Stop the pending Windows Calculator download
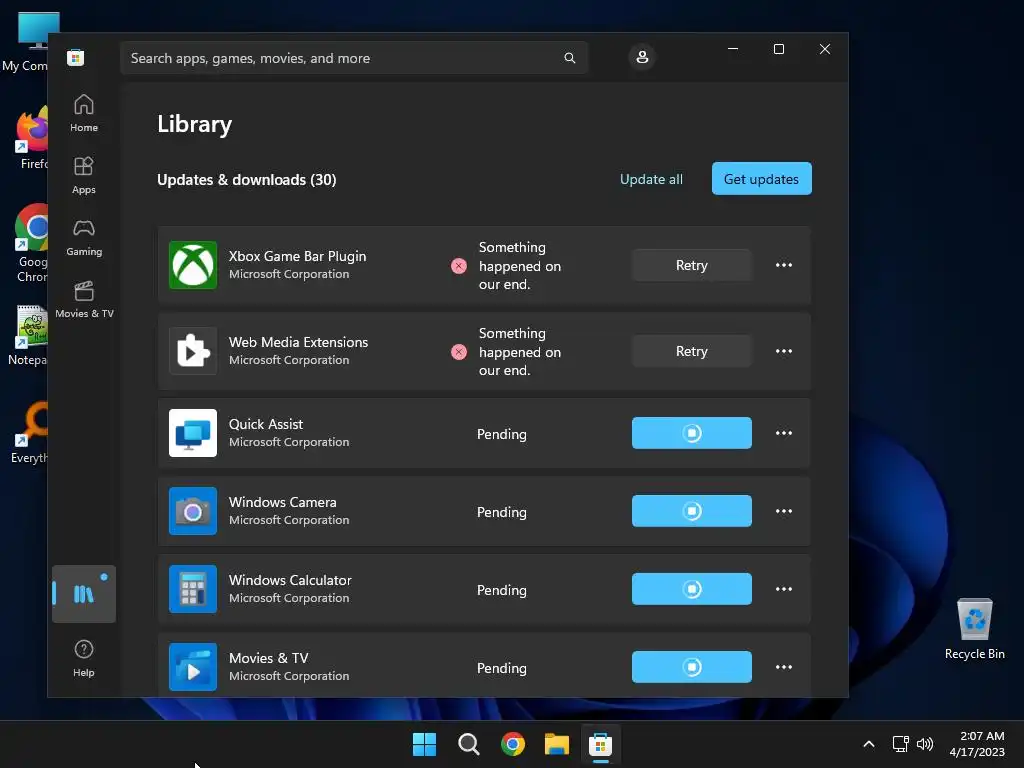The width and height of the screenshot is (1024, 768). (692, 589)
